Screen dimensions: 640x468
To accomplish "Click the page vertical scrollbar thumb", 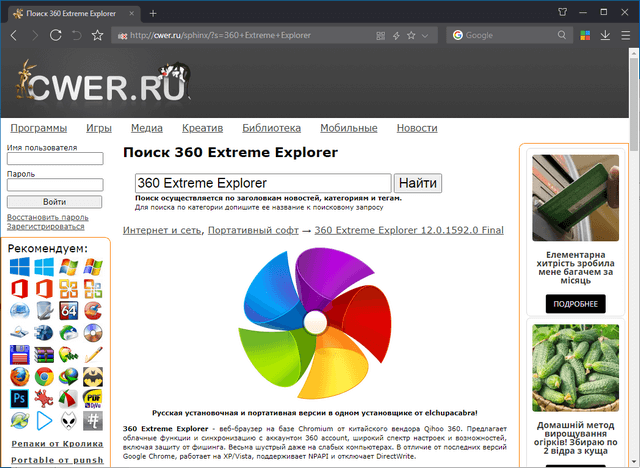I will pyautogui.click(x=634, y=105).
